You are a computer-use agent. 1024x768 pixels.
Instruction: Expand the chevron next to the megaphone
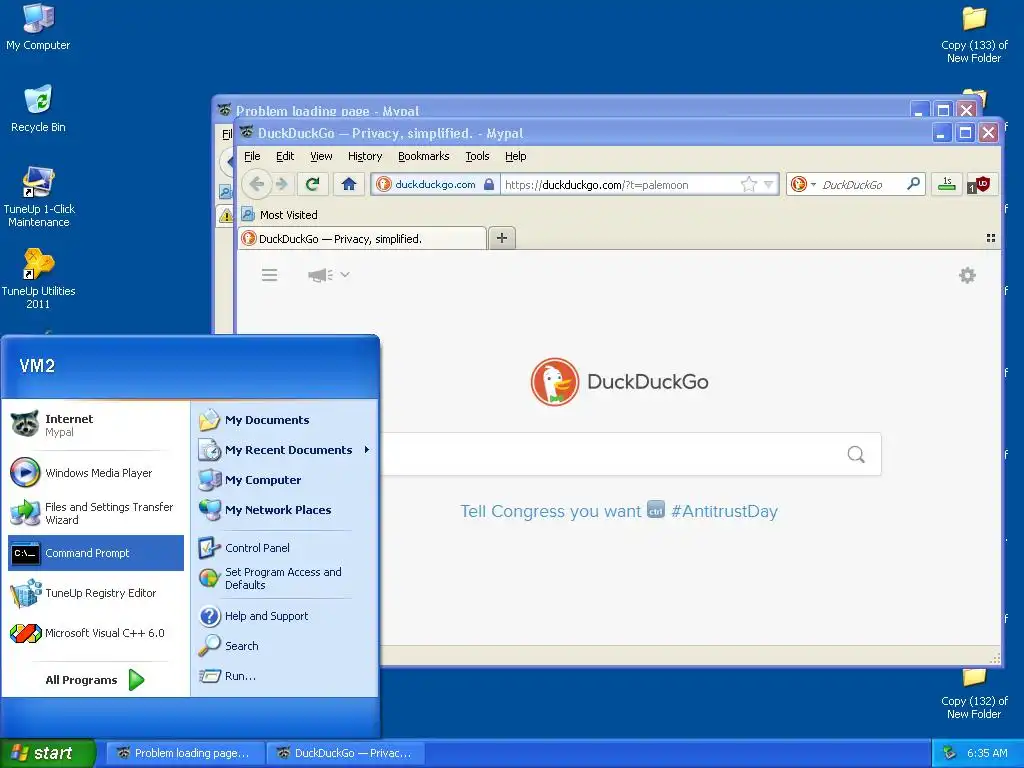pyautogui.click(x=345, y=274)
